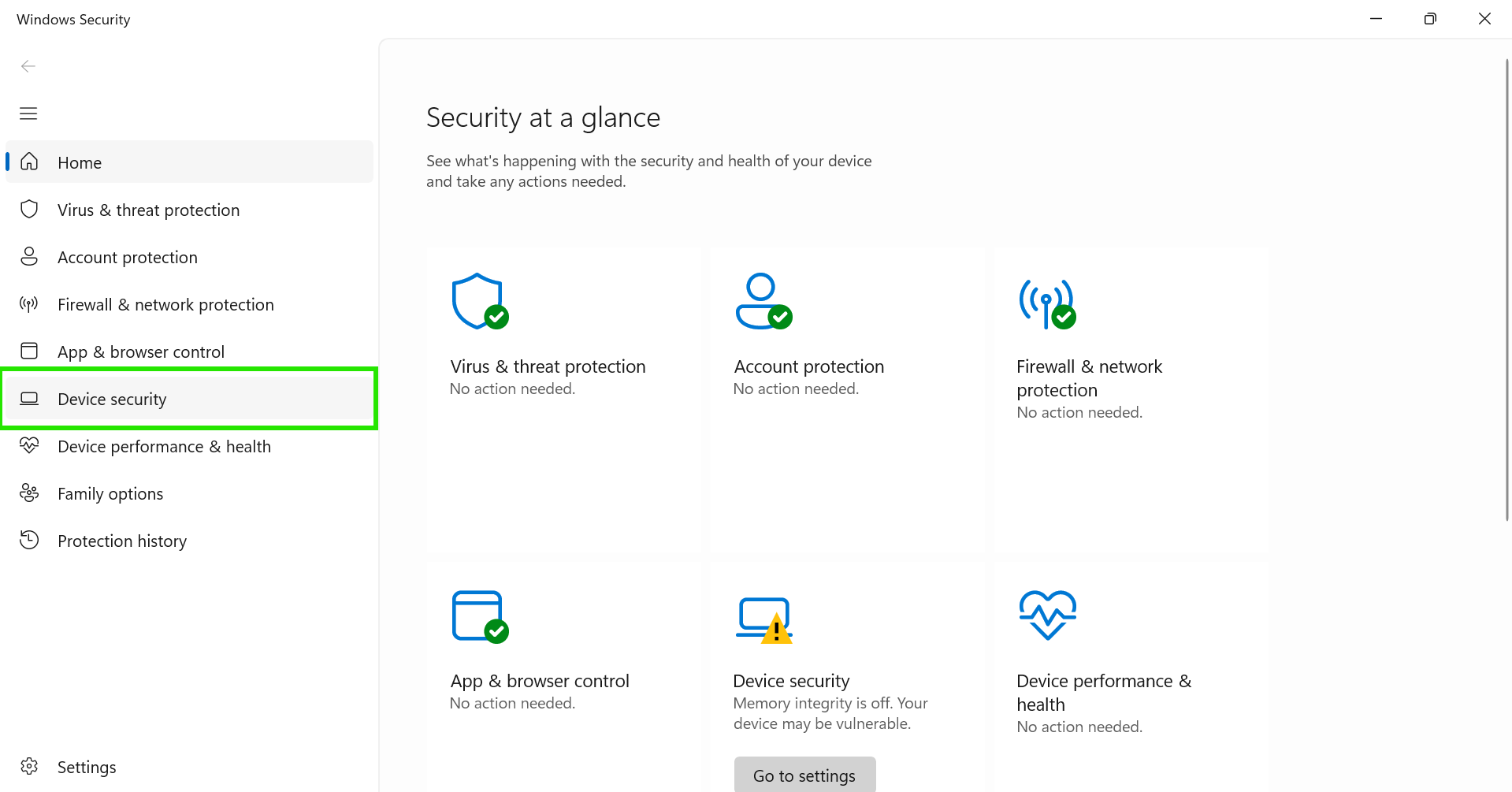
Task: Click the laptop icon beside Device security in sidebar
Action: 29,398
